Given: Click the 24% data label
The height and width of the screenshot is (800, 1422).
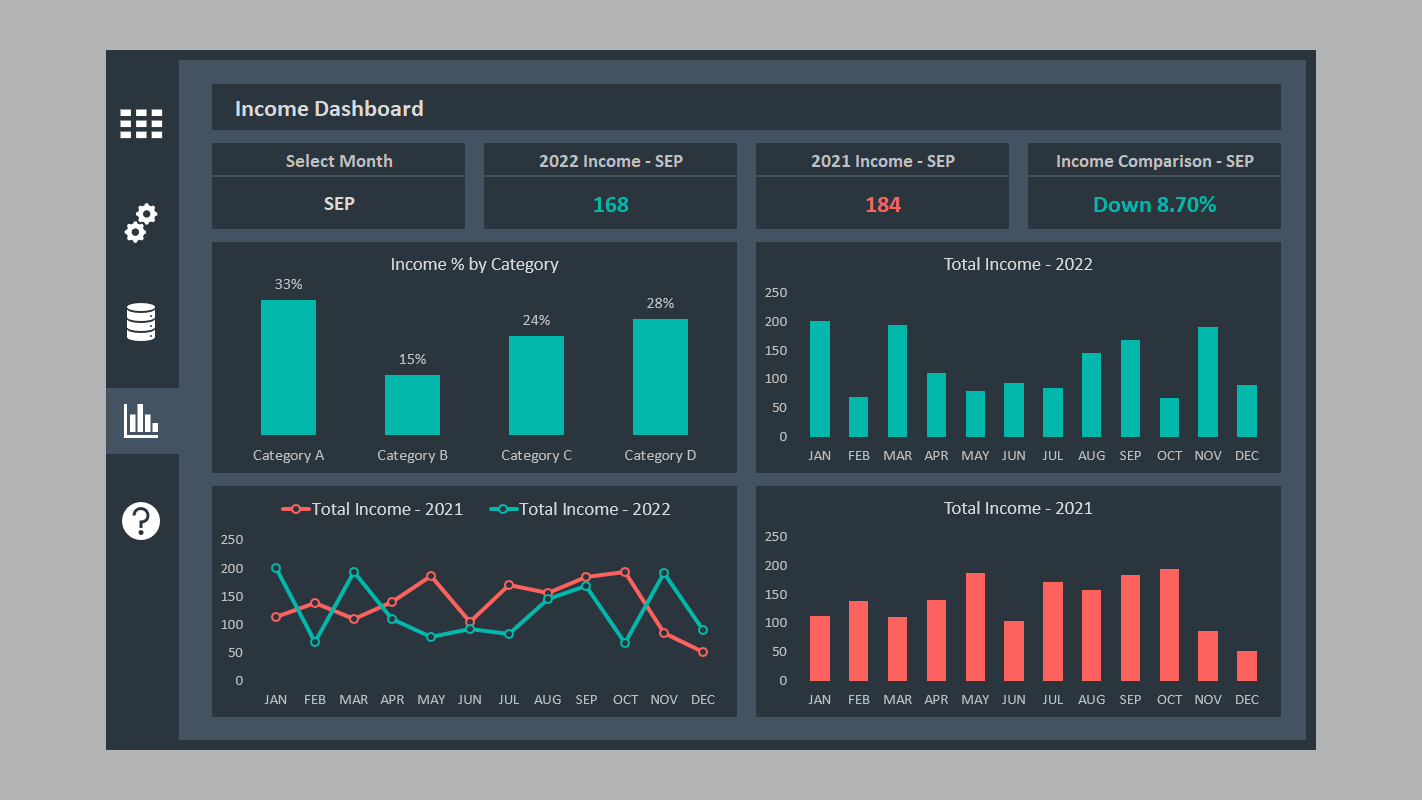Looking at the screenshot, I should (536, 320).
